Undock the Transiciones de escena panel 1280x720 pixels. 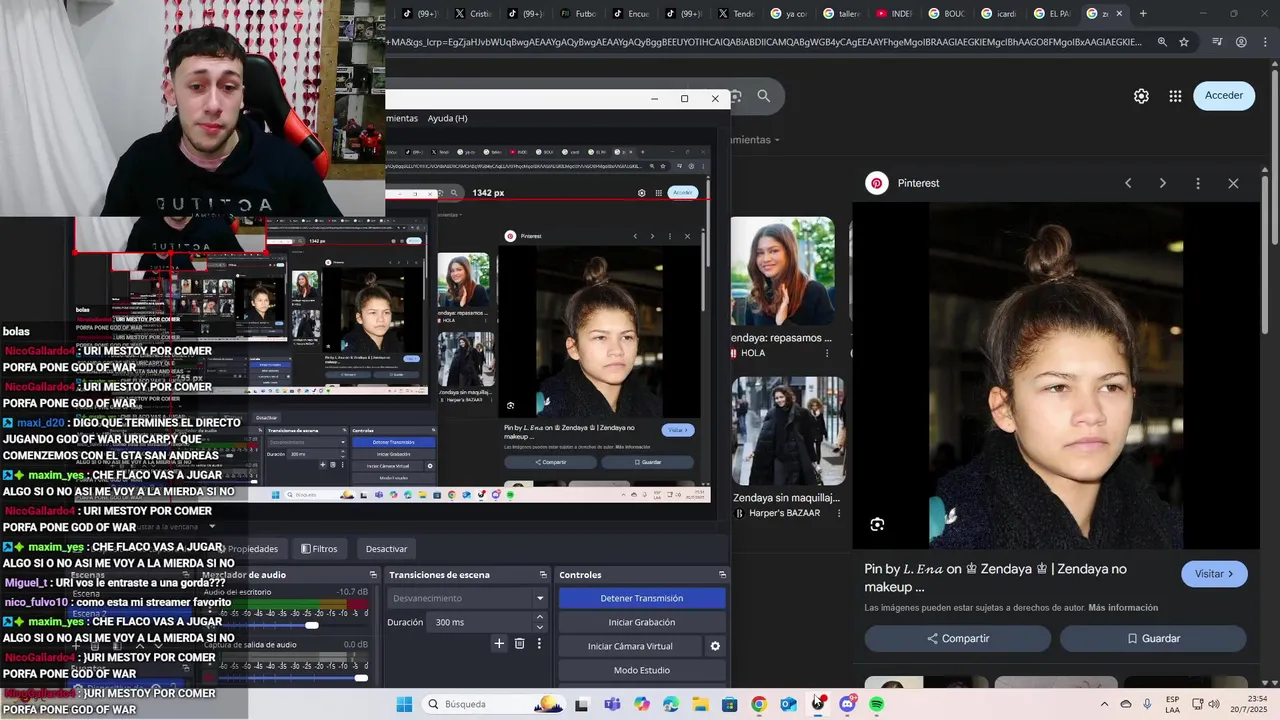point(543,575)
